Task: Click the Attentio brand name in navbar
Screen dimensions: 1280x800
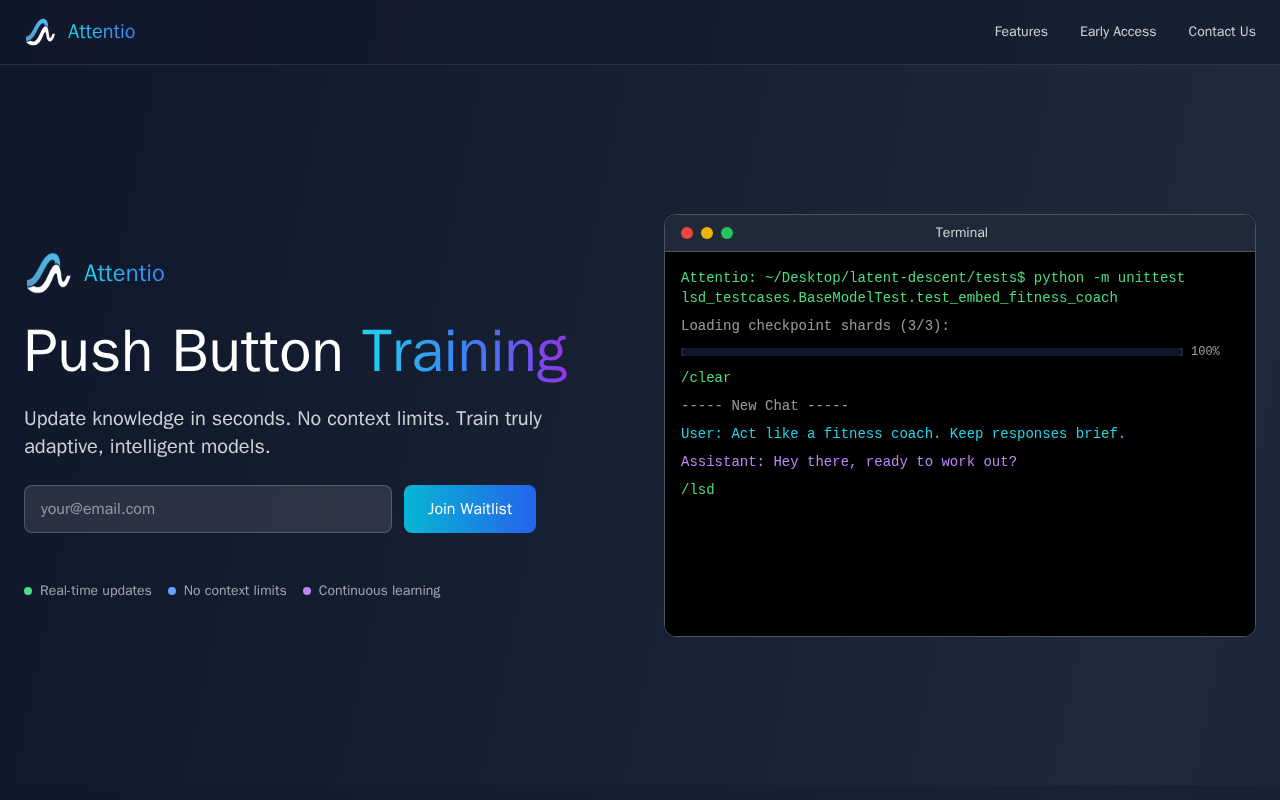Action: (x=101, y=32)
